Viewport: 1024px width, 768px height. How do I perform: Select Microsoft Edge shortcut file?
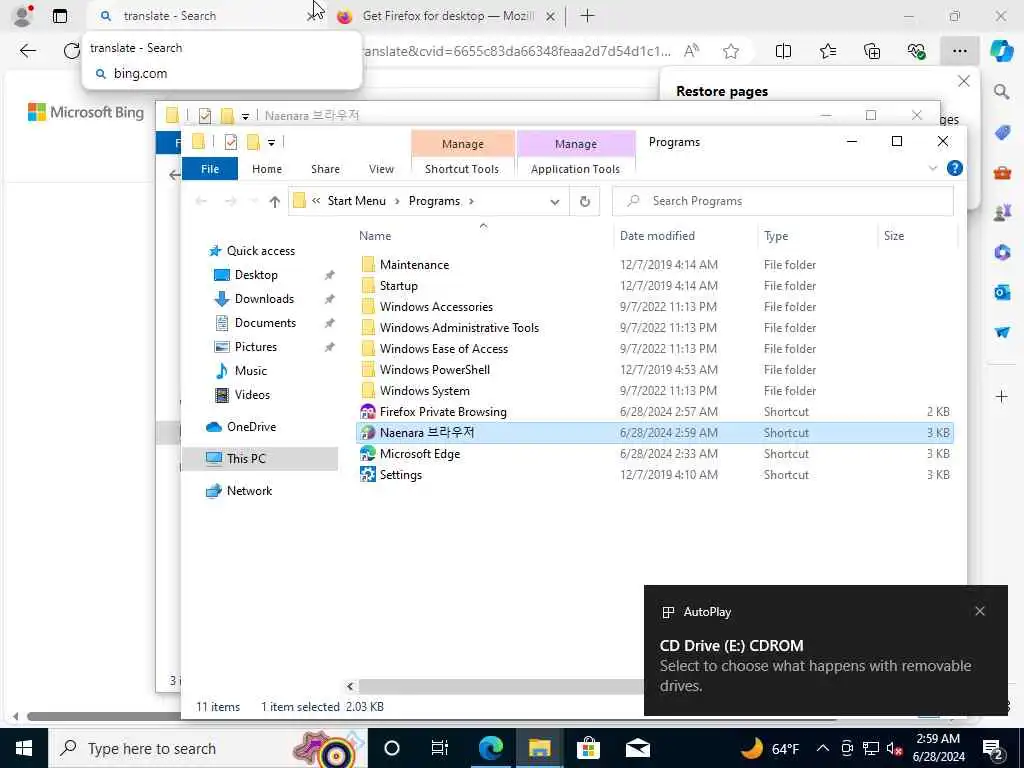pyautogui.click(x=419, y=454)
